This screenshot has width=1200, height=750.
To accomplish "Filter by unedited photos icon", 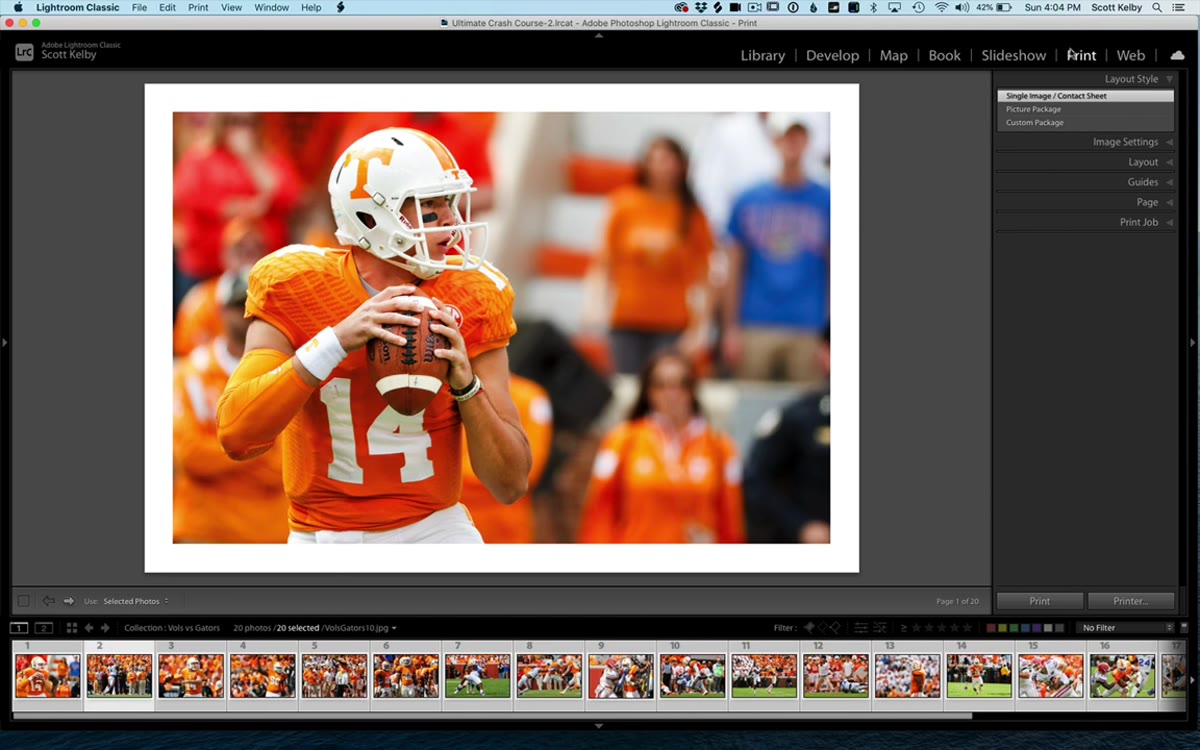I will click(x=880, y=628).
